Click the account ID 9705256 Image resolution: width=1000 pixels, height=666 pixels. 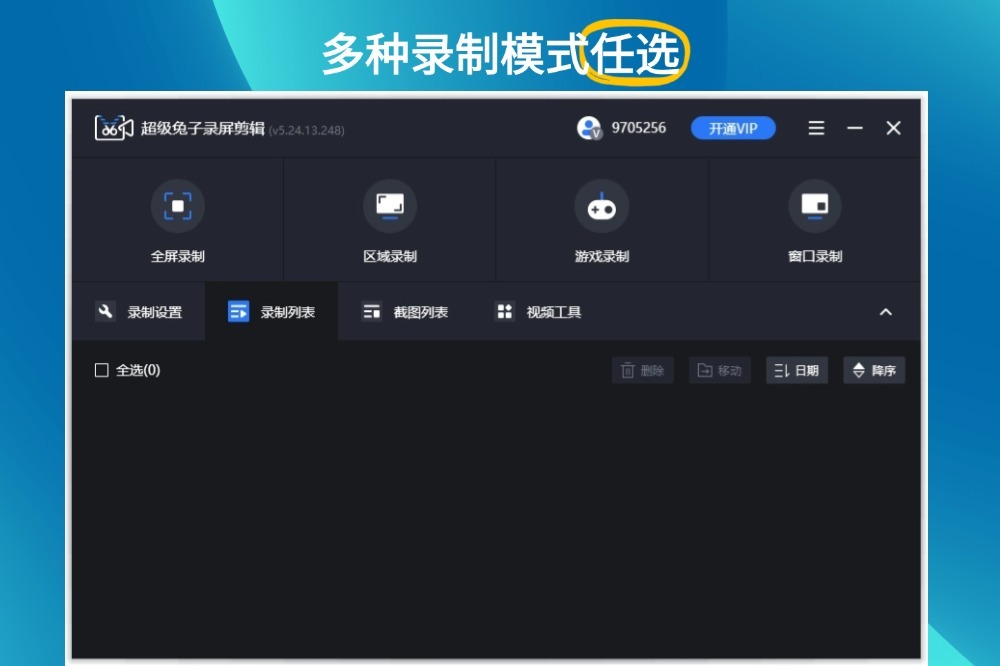click(x=638, y=128)
